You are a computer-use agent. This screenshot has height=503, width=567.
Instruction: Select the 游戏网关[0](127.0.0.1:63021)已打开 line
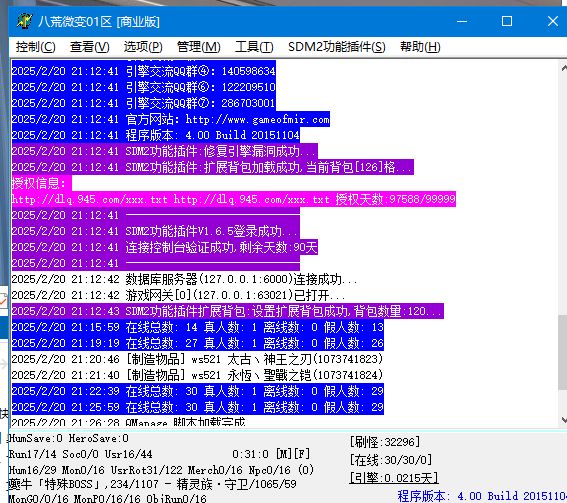pos(178,295)
